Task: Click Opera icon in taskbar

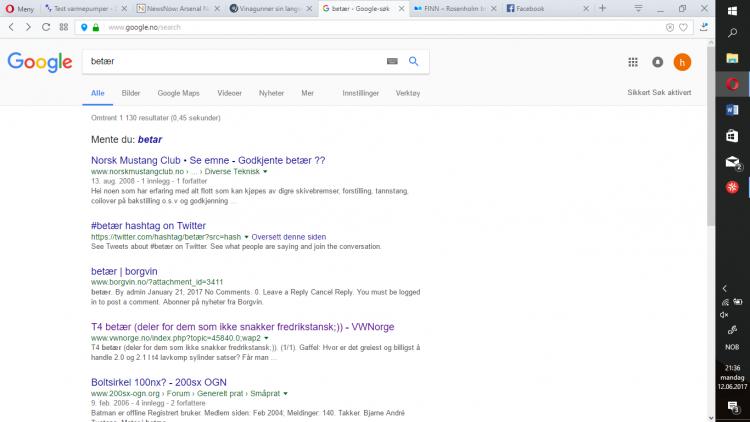Action: coord(732,84)
